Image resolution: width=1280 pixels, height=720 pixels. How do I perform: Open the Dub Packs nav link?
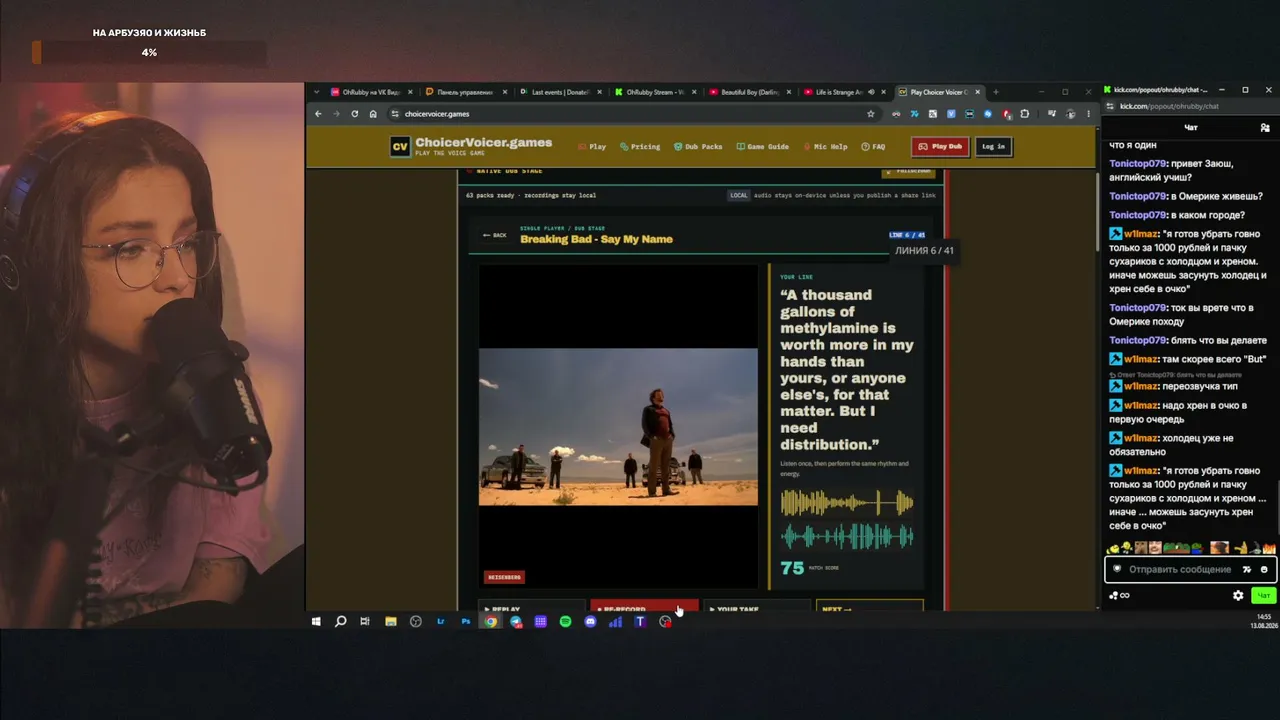click(698, 147)
